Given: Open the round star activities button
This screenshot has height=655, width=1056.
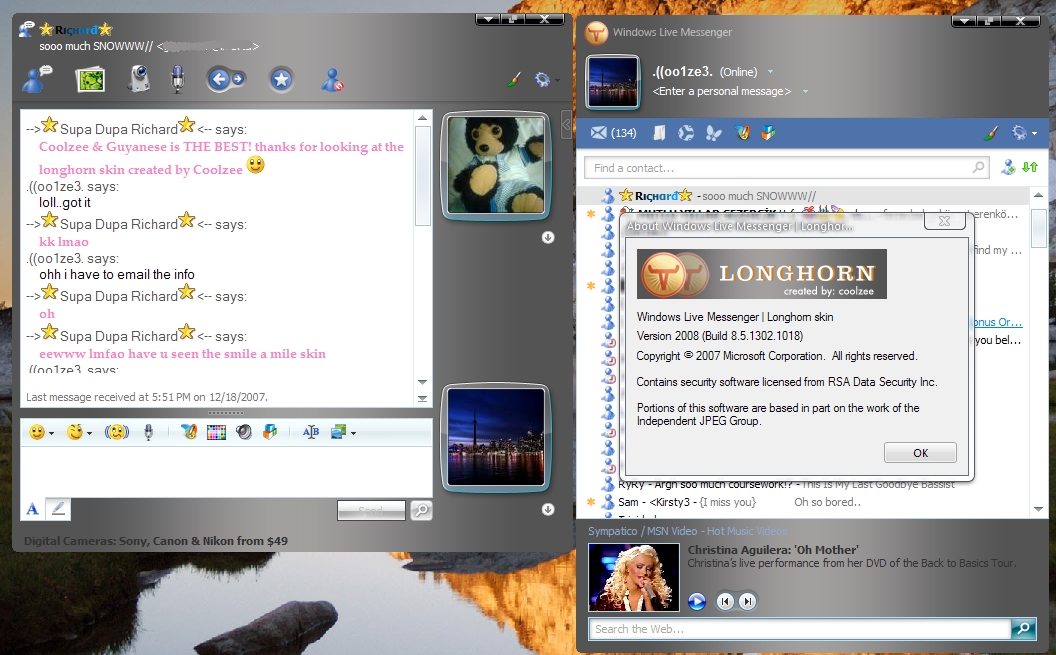Looking at the screenshot, I should tap(281, 79).
